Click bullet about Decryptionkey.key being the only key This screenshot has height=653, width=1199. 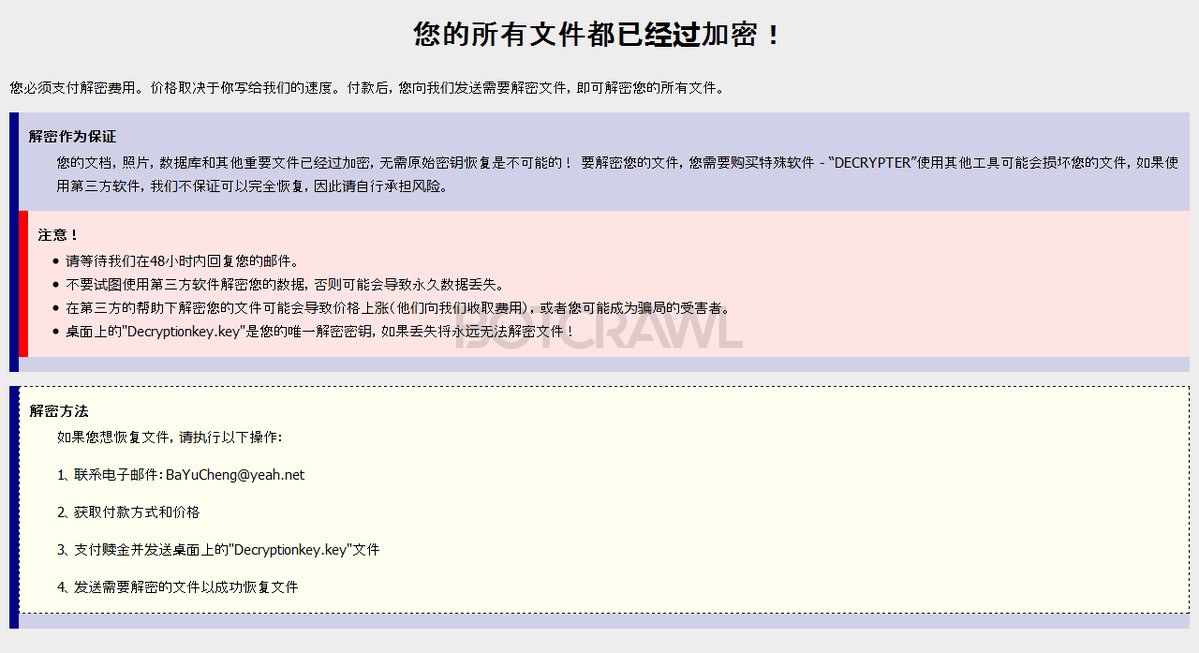point(320,332)
